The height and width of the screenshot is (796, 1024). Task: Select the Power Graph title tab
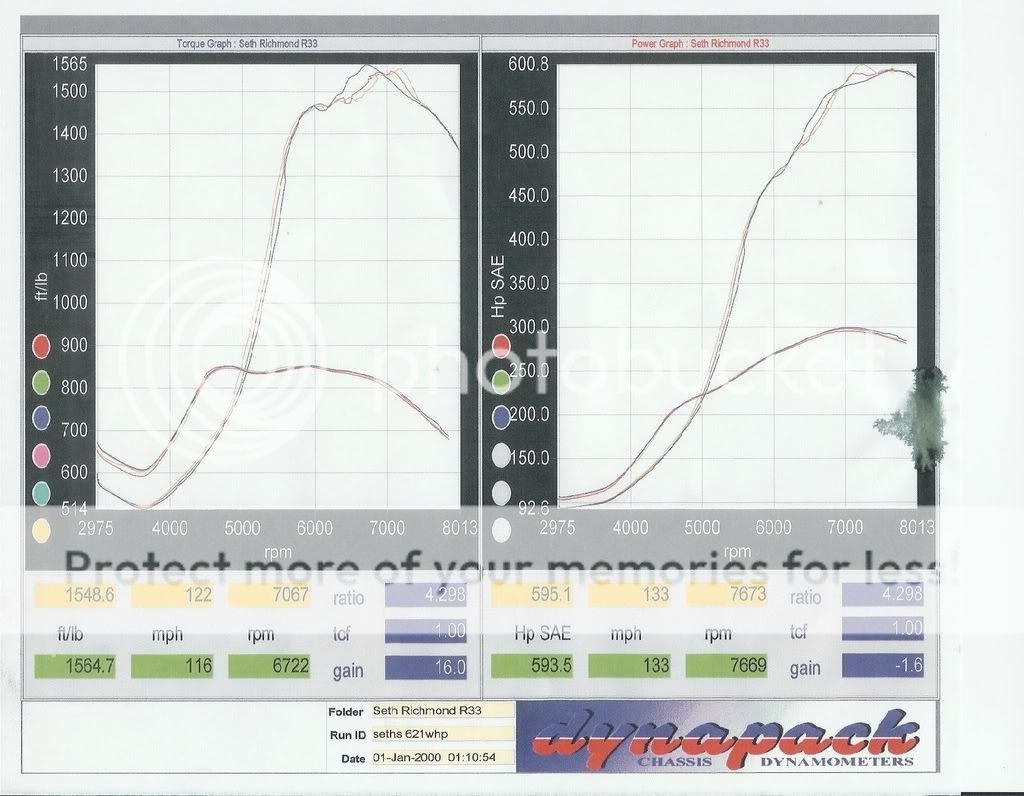point(700,44)
